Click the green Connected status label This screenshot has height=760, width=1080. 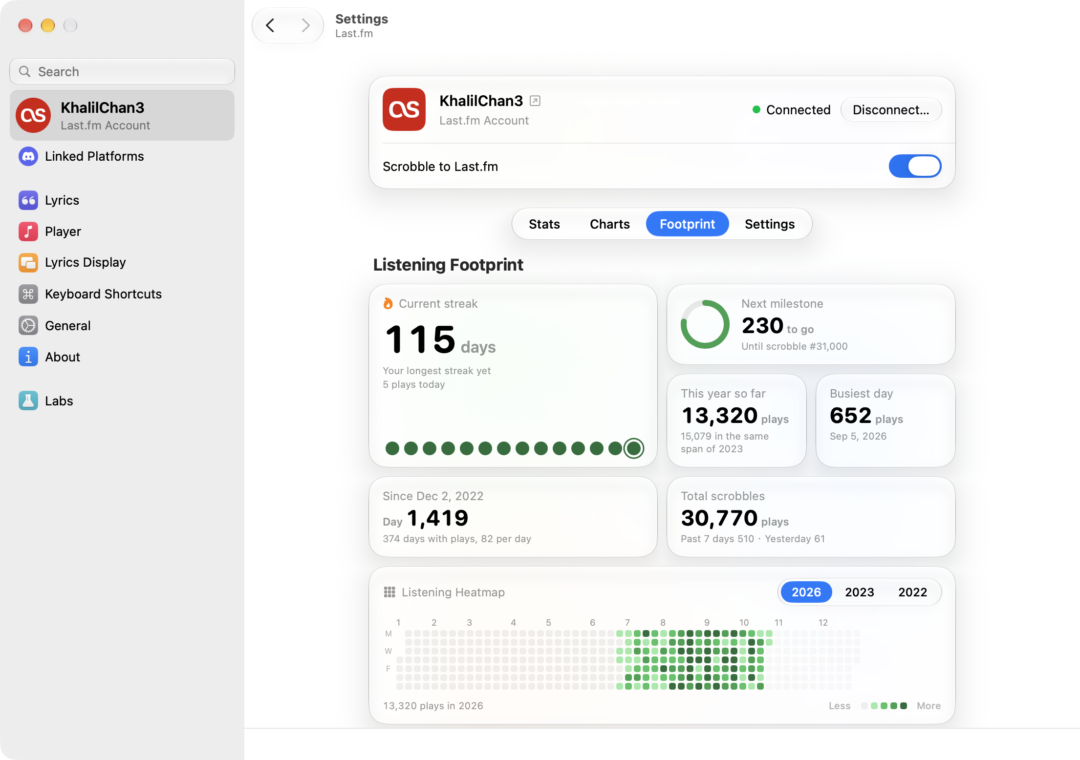click(791, 110)
